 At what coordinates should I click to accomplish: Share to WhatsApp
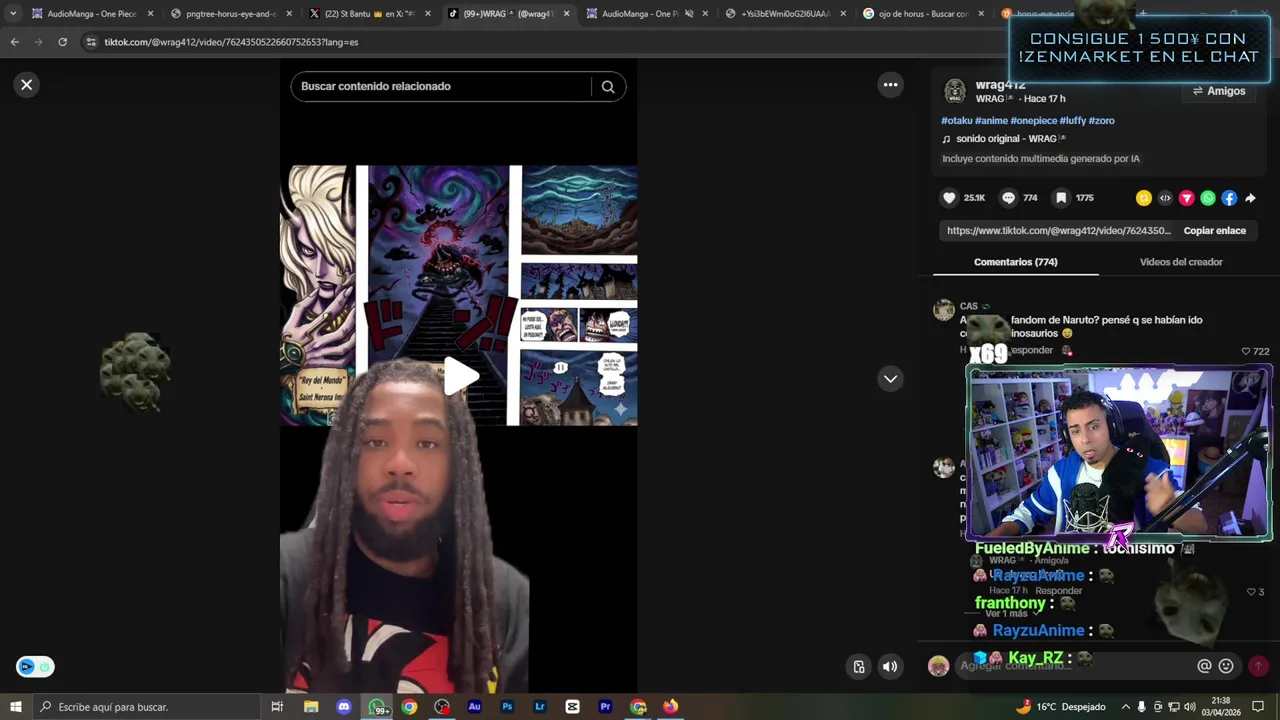point(1208,198)
